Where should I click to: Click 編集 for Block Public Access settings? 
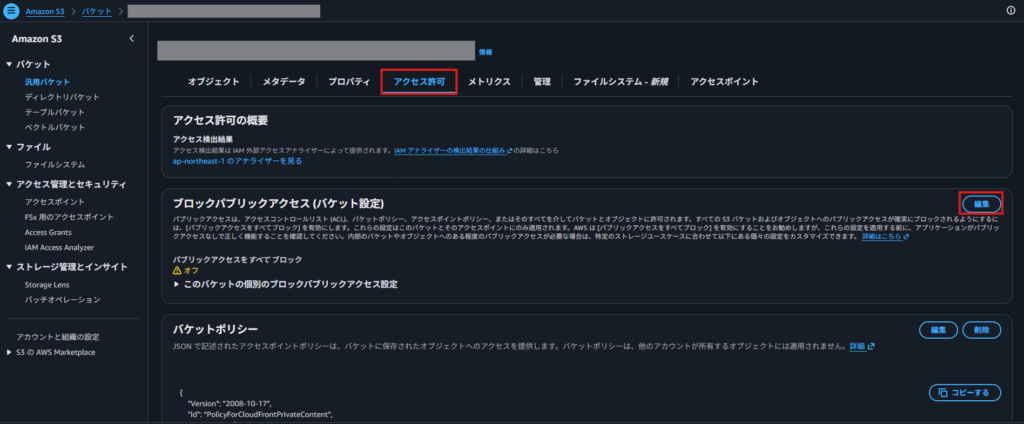(982, 204)
